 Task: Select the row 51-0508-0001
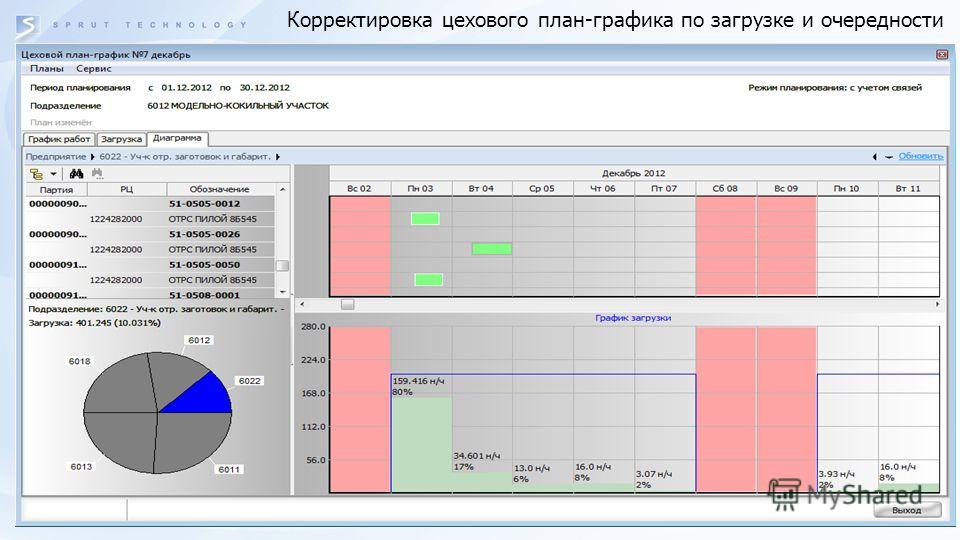(149, 294)
